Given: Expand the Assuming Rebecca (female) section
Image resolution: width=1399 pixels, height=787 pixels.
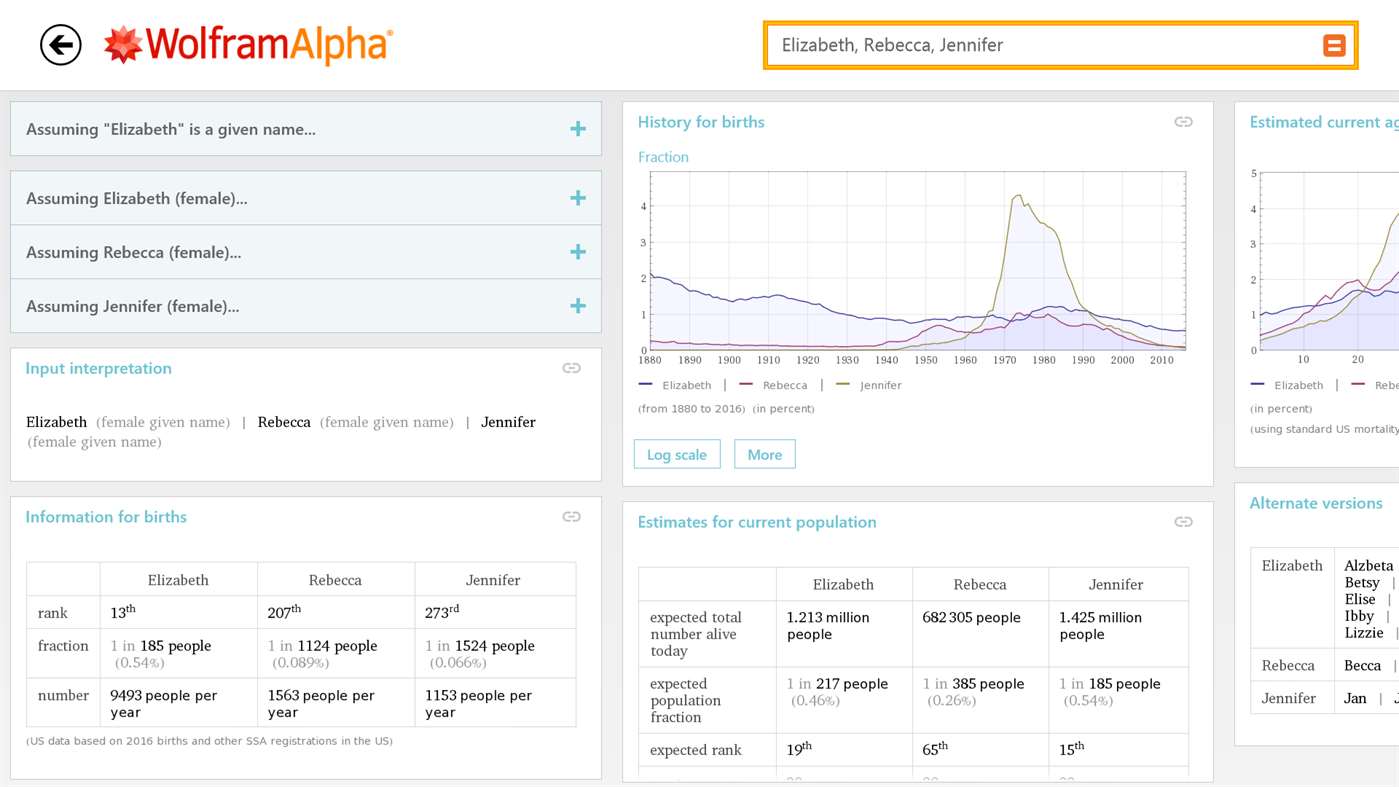Looking at the screenshot, I should [x=577, y=251].
